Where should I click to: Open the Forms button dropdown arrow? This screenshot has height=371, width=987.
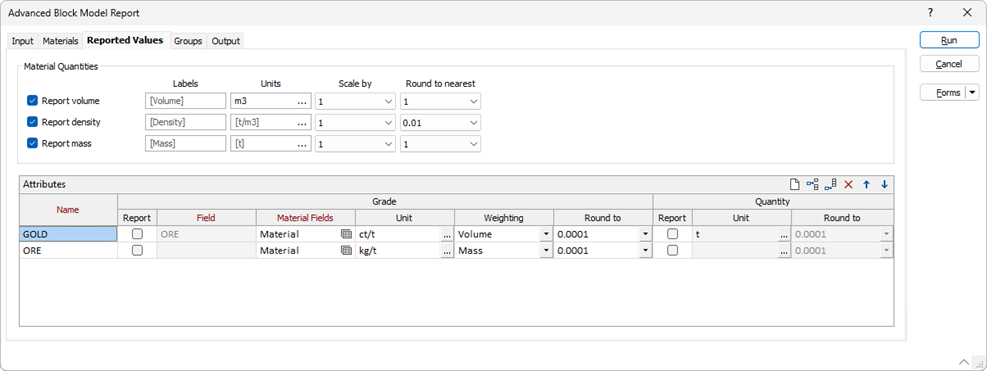pyautogui.click(x=973, y=93)
